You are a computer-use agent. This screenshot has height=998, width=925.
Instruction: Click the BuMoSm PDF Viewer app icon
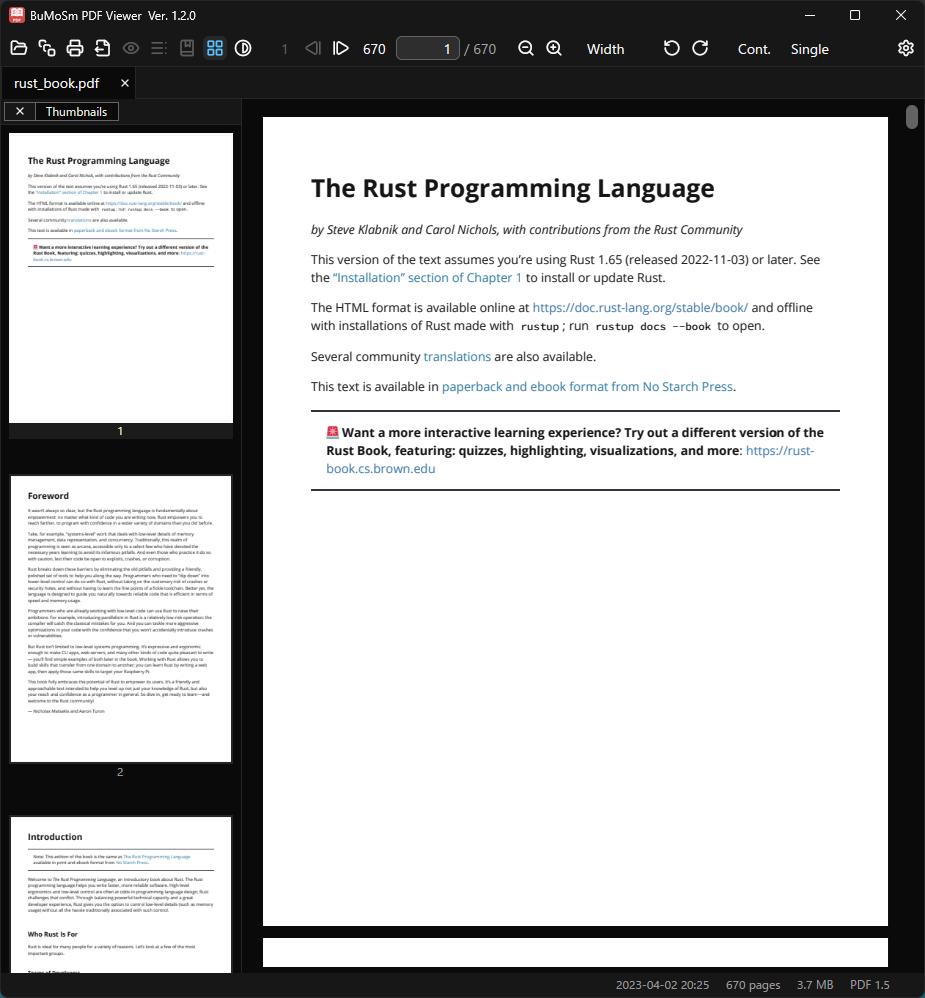tap(17, 15)
